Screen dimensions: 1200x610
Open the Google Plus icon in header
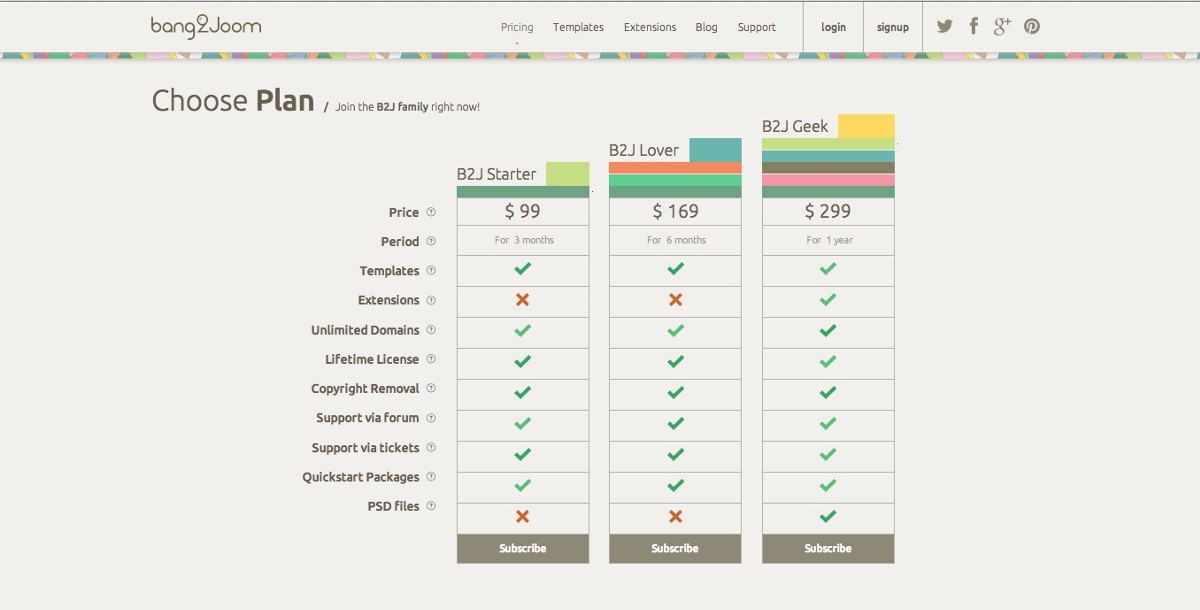(x=1002, y=26)
